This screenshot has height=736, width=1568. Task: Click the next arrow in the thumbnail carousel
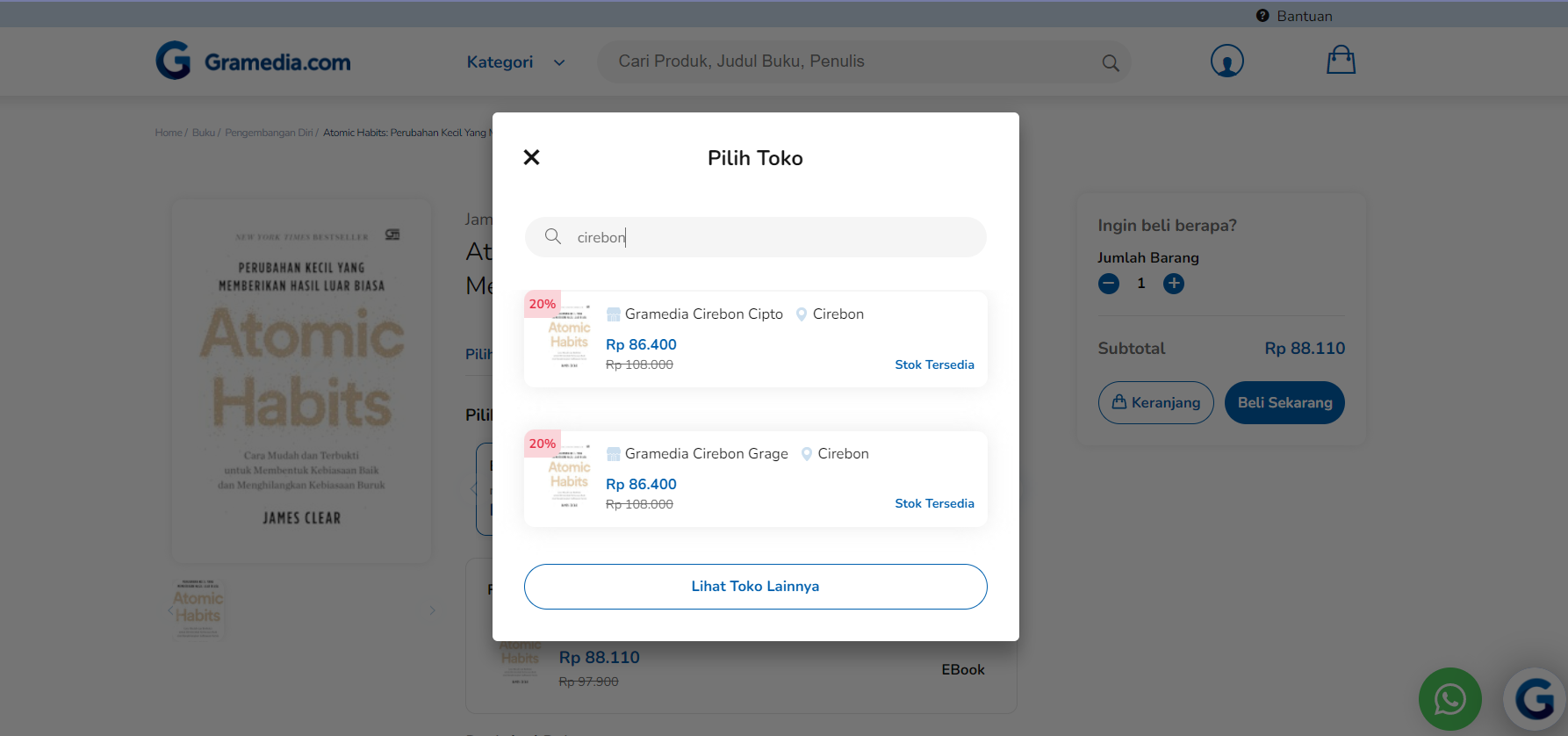(x=432, y=610)
